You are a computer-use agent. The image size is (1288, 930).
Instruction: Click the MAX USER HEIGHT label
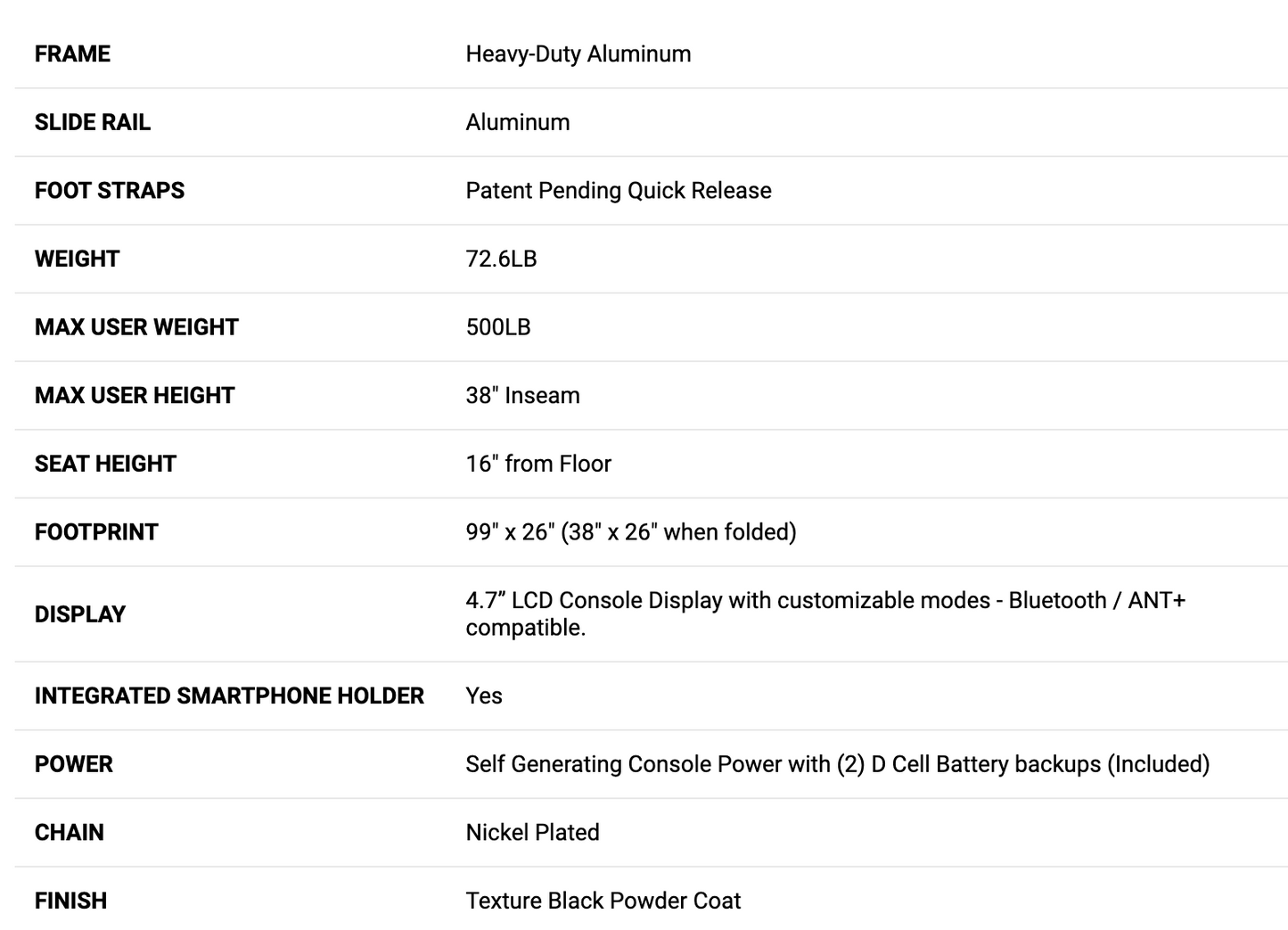point(135,395)
